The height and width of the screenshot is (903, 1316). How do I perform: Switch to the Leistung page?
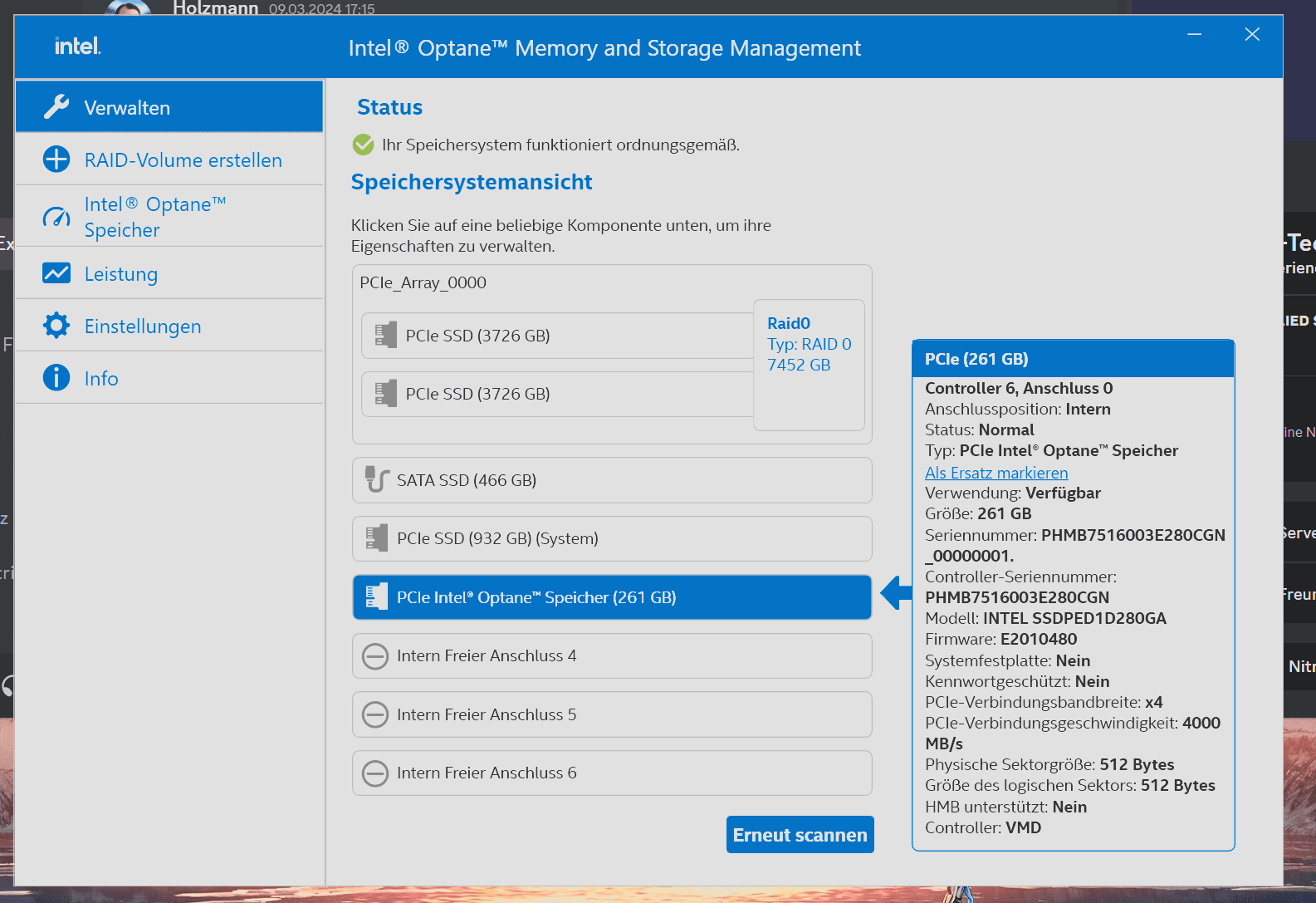(x=169, y=273)
